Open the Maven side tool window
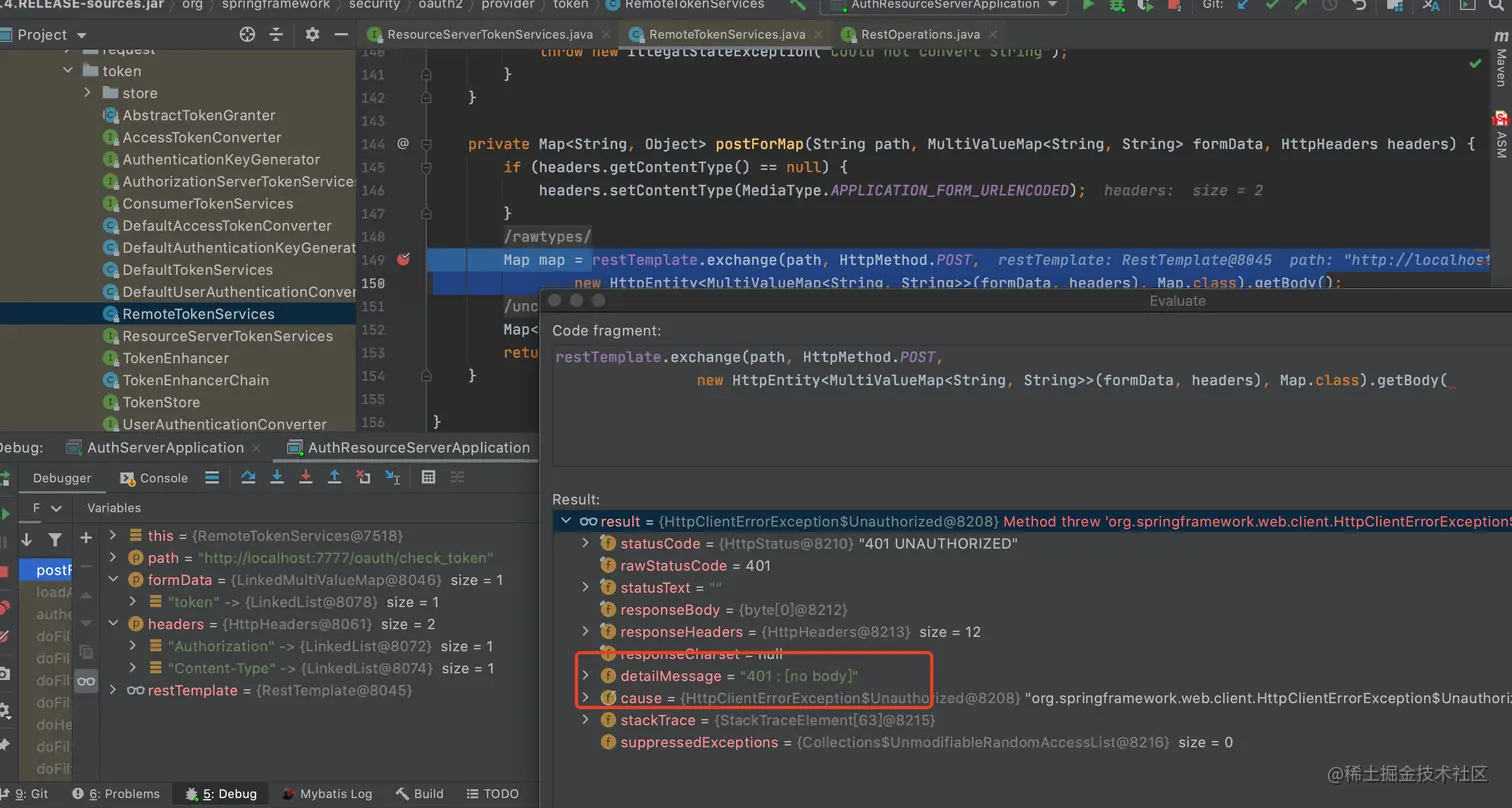 pyautogui.click(x=1501, y=60)
